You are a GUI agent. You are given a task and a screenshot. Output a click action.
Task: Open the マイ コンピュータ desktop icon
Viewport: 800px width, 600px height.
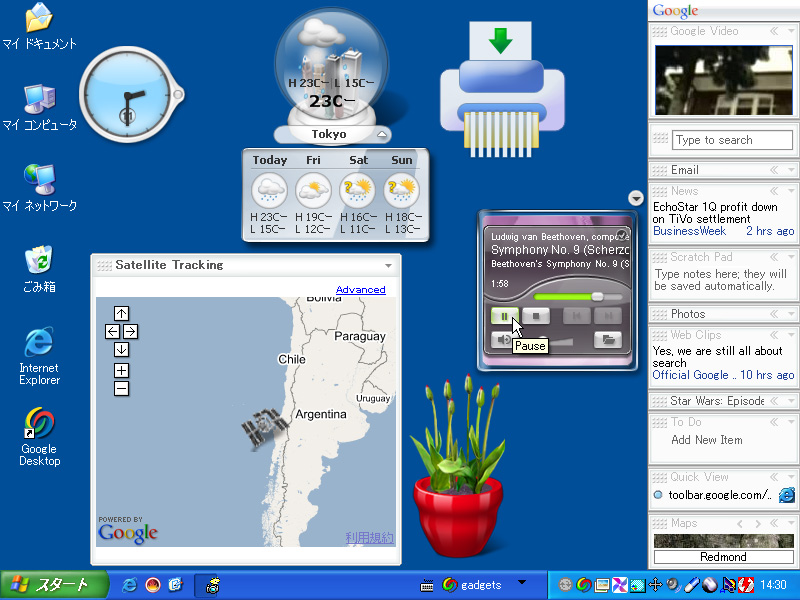[40, 108]
